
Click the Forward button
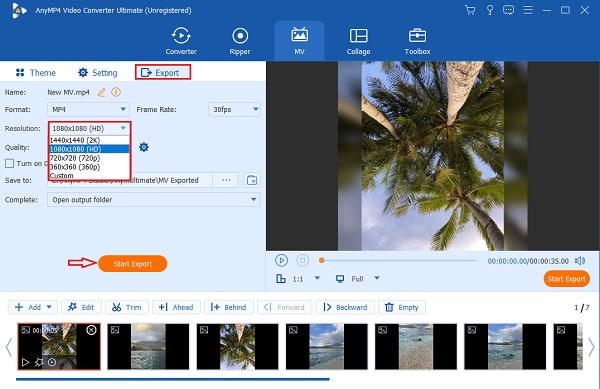coord(285,307)
